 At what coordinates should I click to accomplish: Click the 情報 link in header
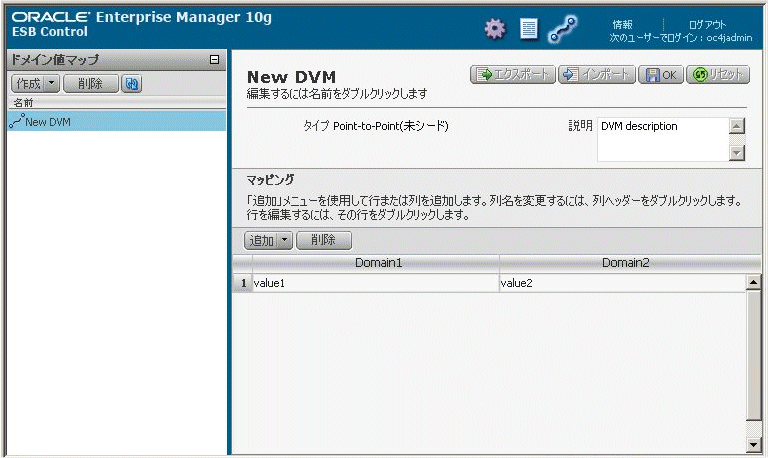point(622,24)
